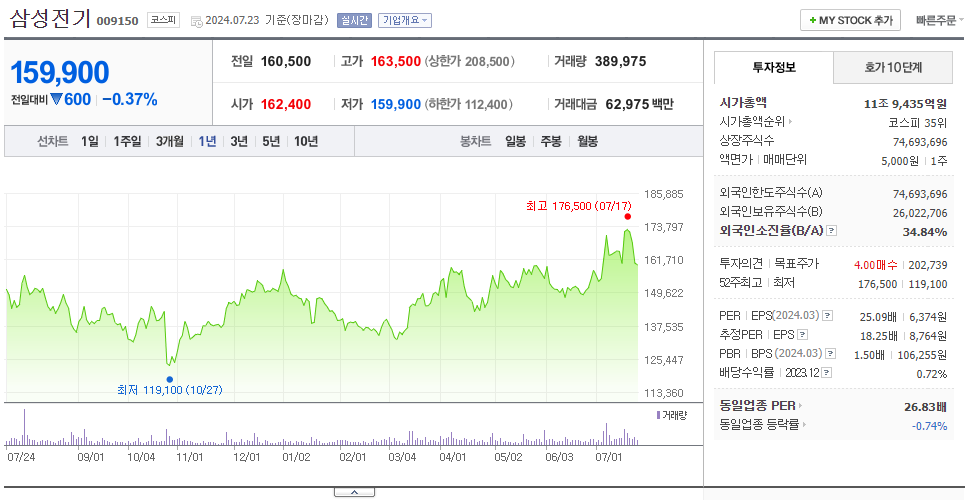Open the 빠른주문 dropdown
The height and width of the screenshot is (500, 968).
pos(940,20)
